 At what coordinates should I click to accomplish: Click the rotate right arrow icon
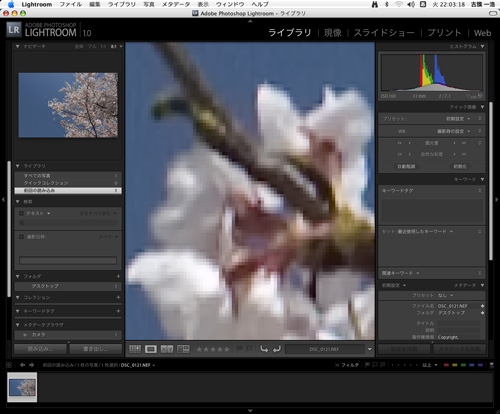pyautogui.click(x=277, y=349)
